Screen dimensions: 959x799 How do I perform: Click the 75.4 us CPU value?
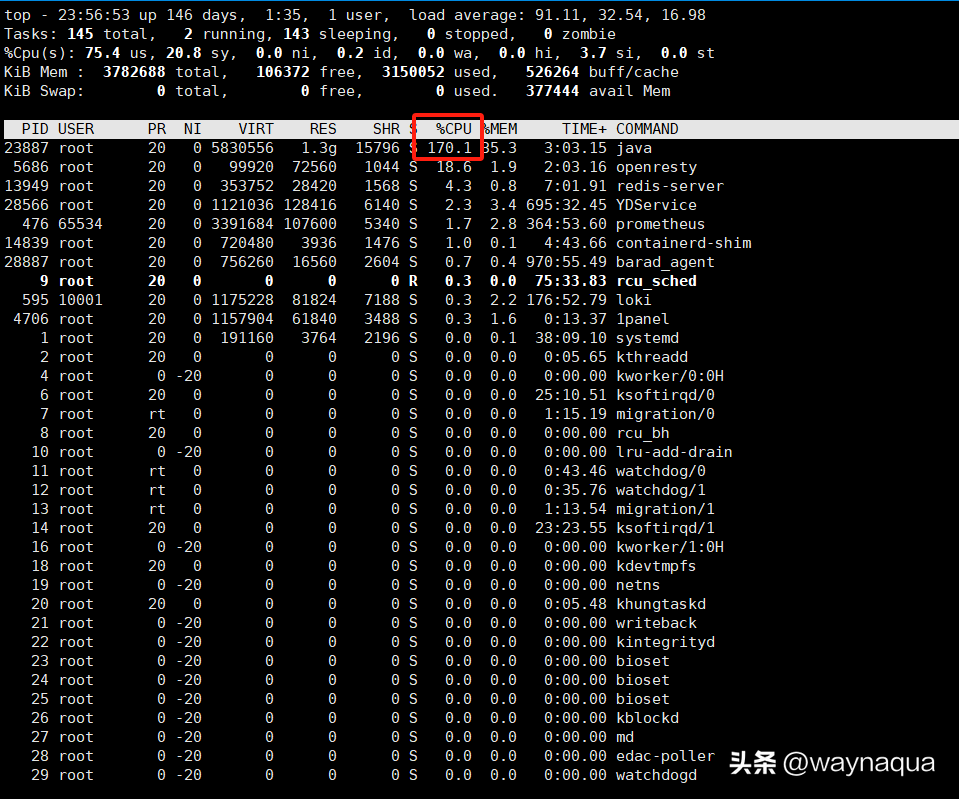[x=102, y=53]
